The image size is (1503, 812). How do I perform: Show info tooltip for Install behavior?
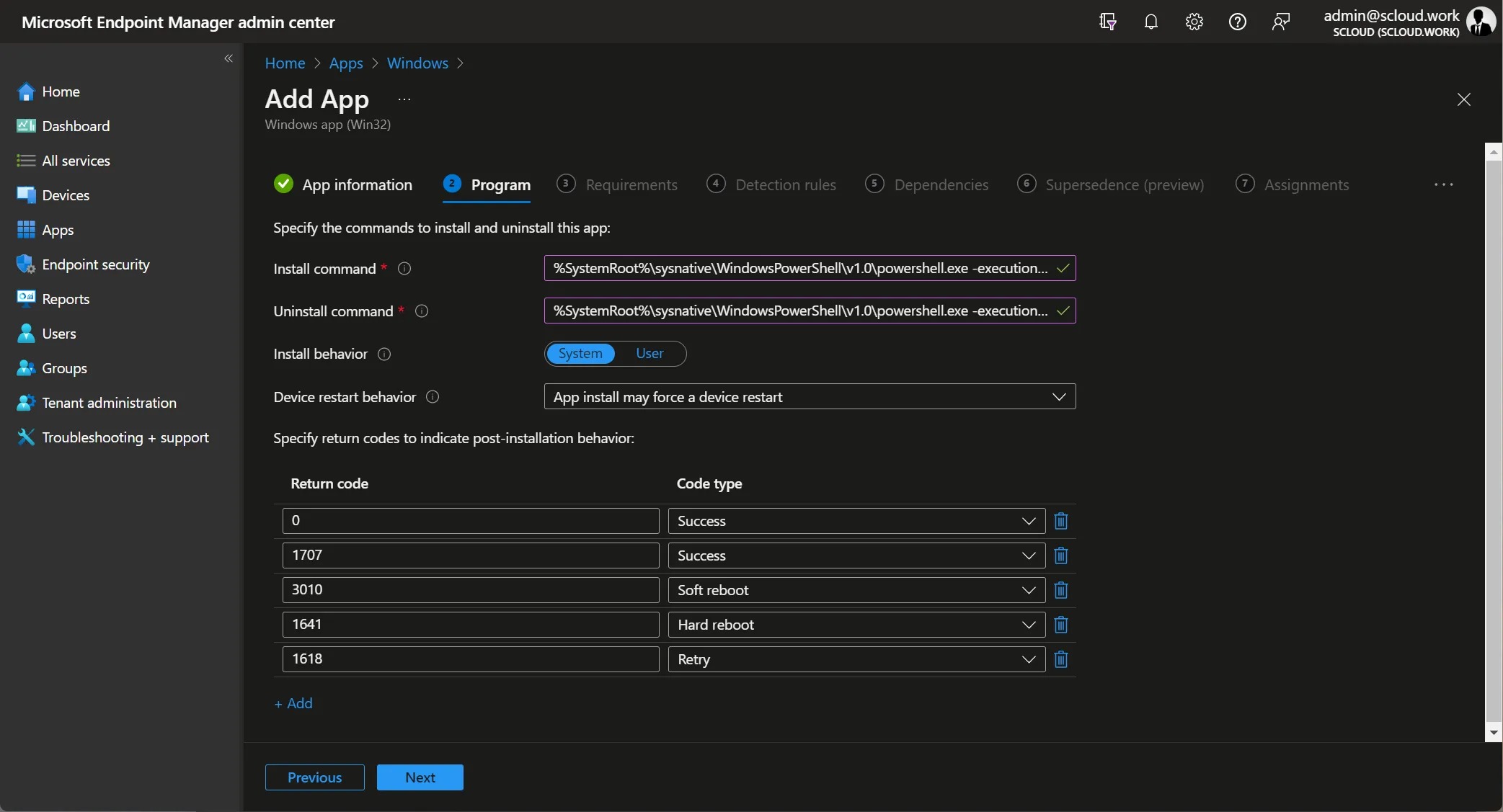pos(385,354)
